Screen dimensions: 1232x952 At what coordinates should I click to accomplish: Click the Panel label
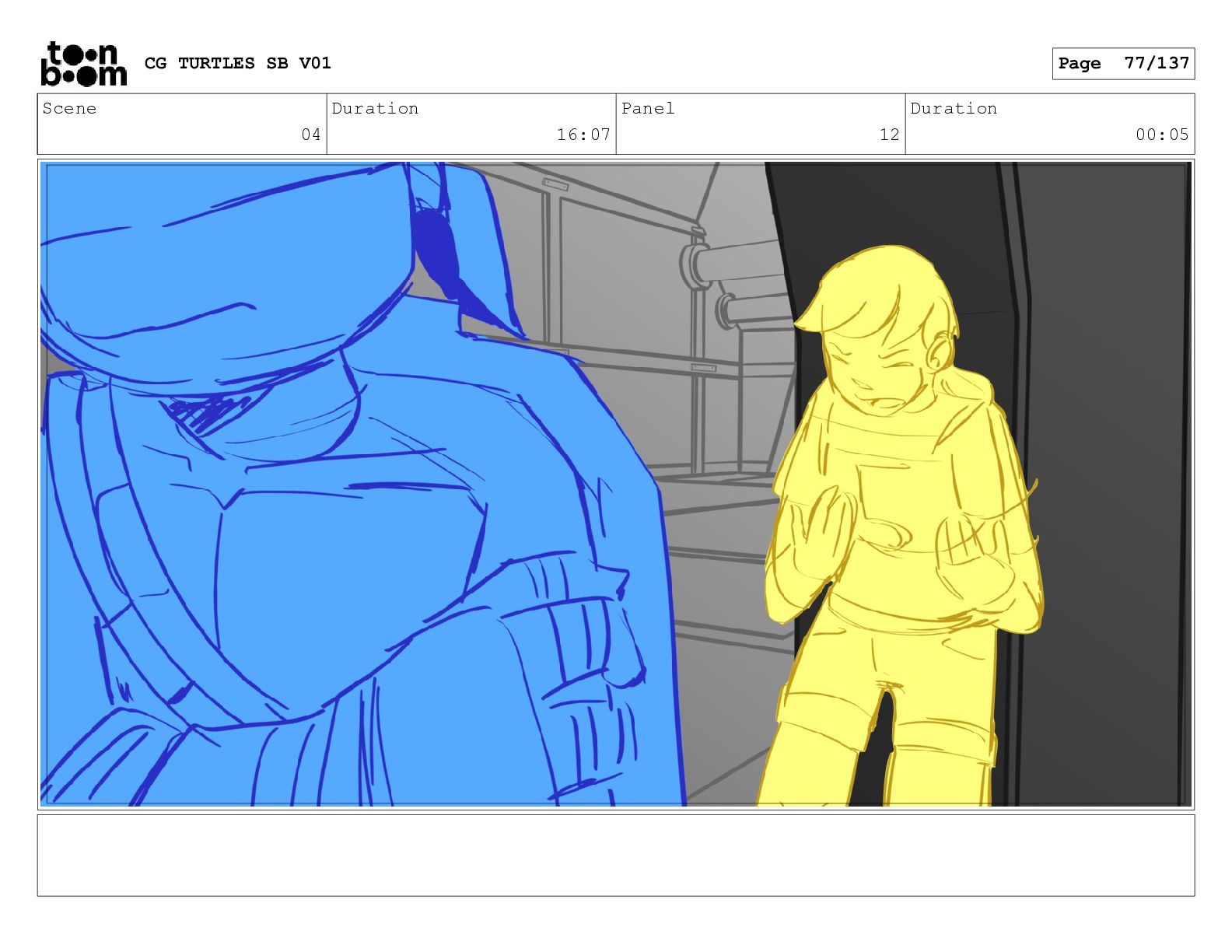[648, 108]
